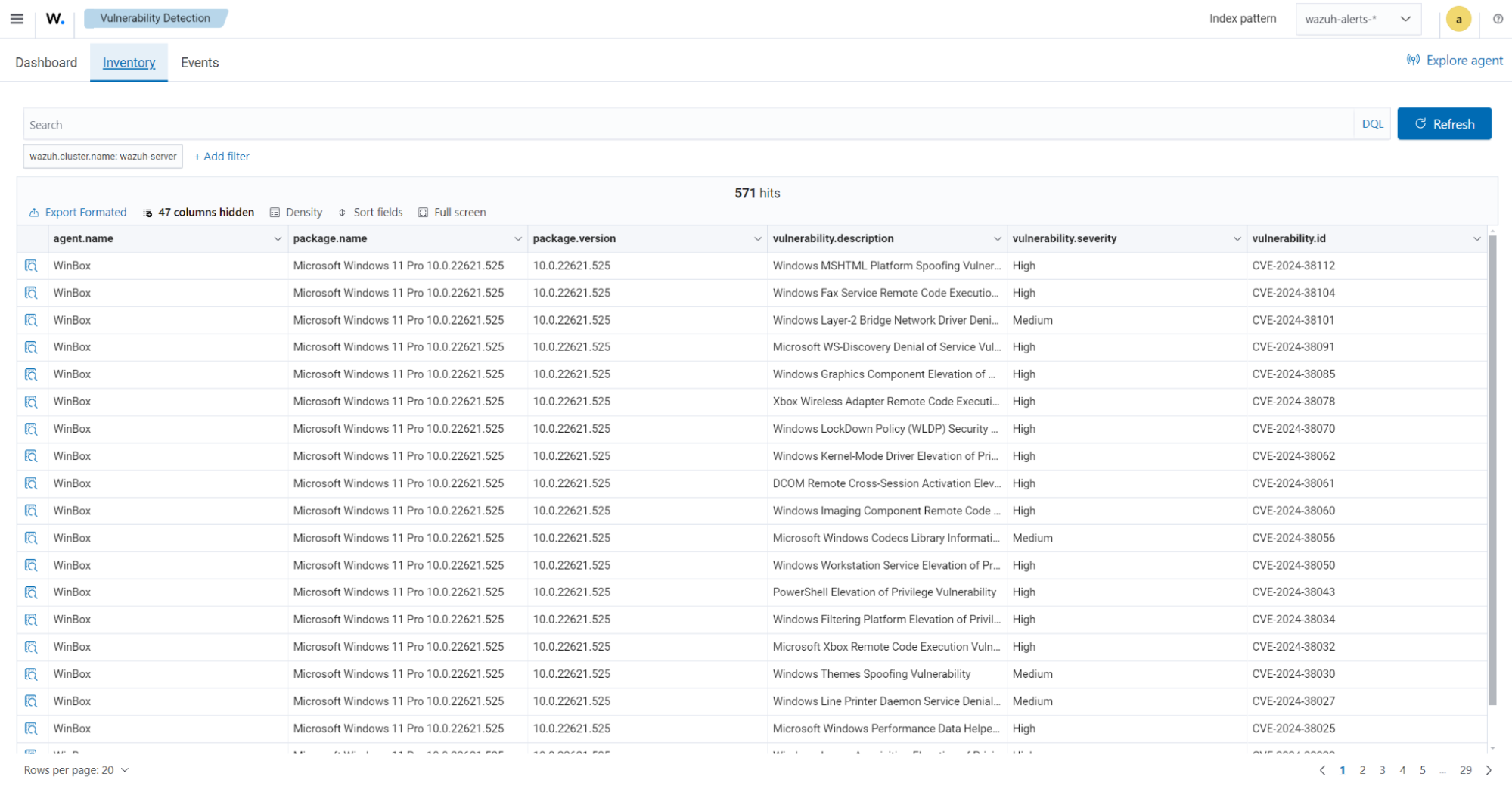Open the help icon in the top bar
Screen dimensions: 1512x786
pyautogui.click(x=1498, y=19)
